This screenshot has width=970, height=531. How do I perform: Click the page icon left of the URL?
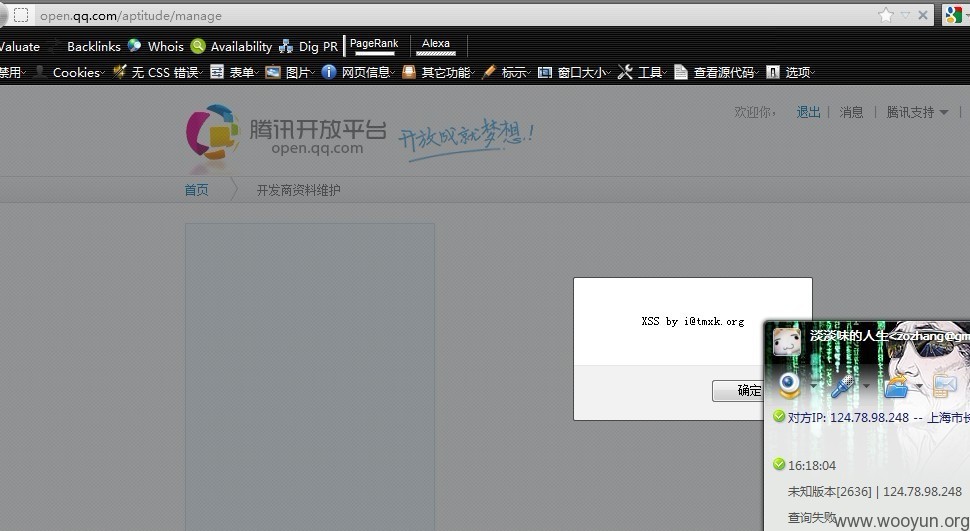pos(21,15)
